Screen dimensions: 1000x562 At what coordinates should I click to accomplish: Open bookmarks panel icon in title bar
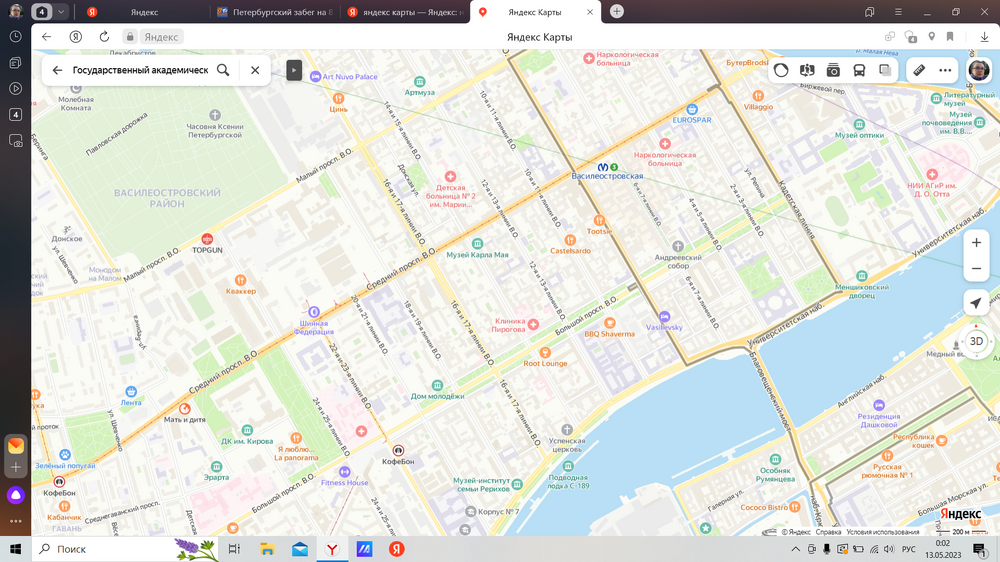[869, 12]
